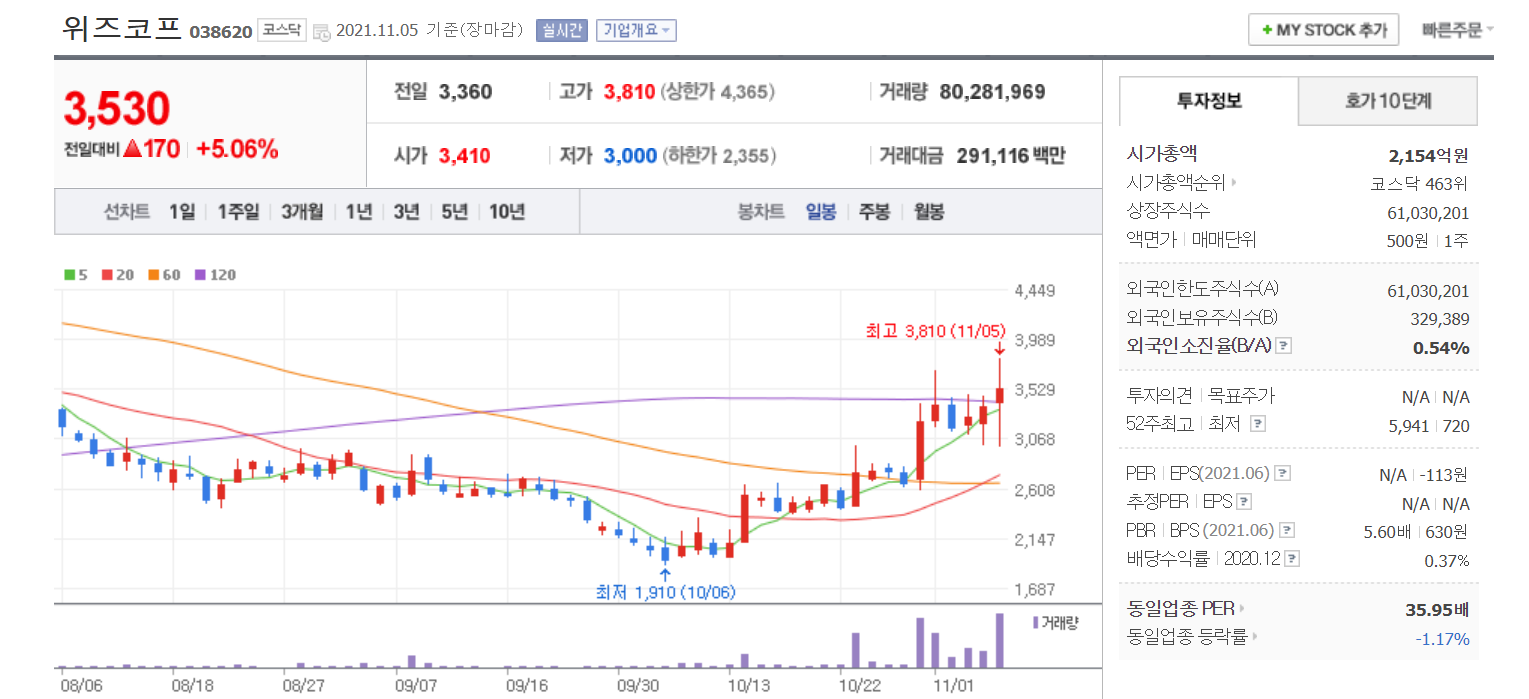Open the 기업개요 dropdown
The width and height of the screenshot is (1529, 699).
click(x=636, y=30)
